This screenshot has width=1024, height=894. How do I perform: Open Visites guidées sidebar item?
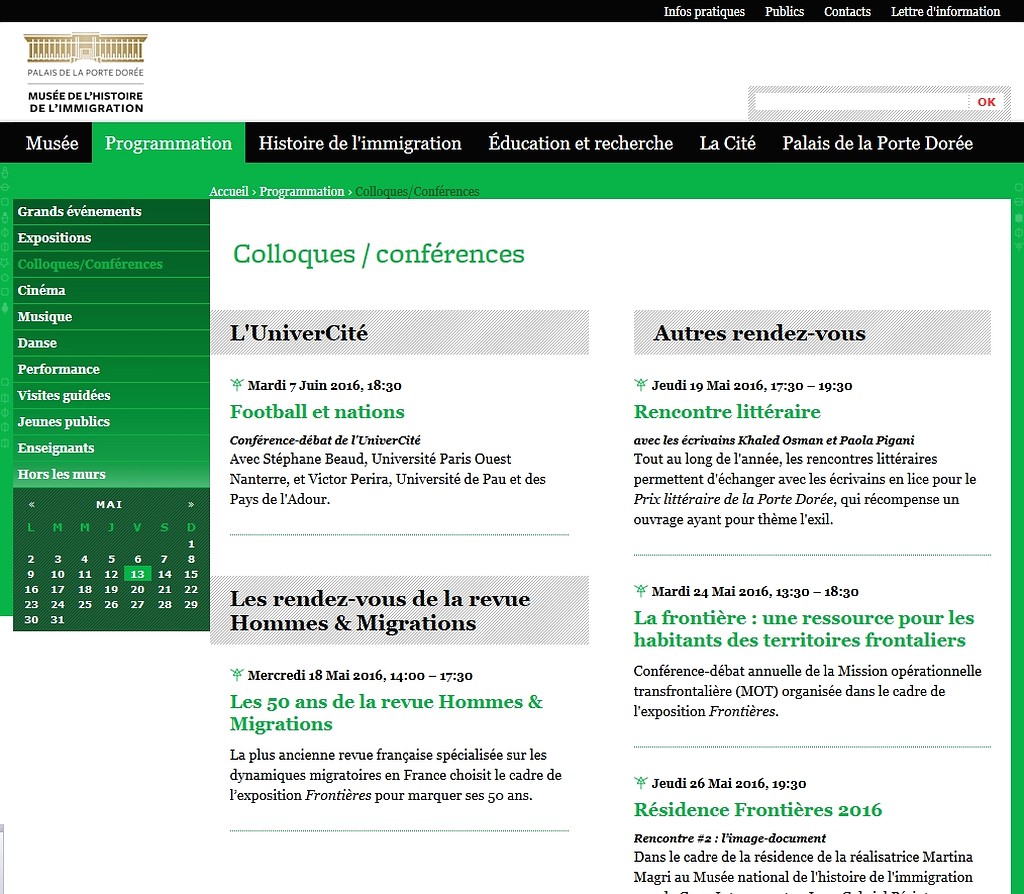tap(111, 395)
